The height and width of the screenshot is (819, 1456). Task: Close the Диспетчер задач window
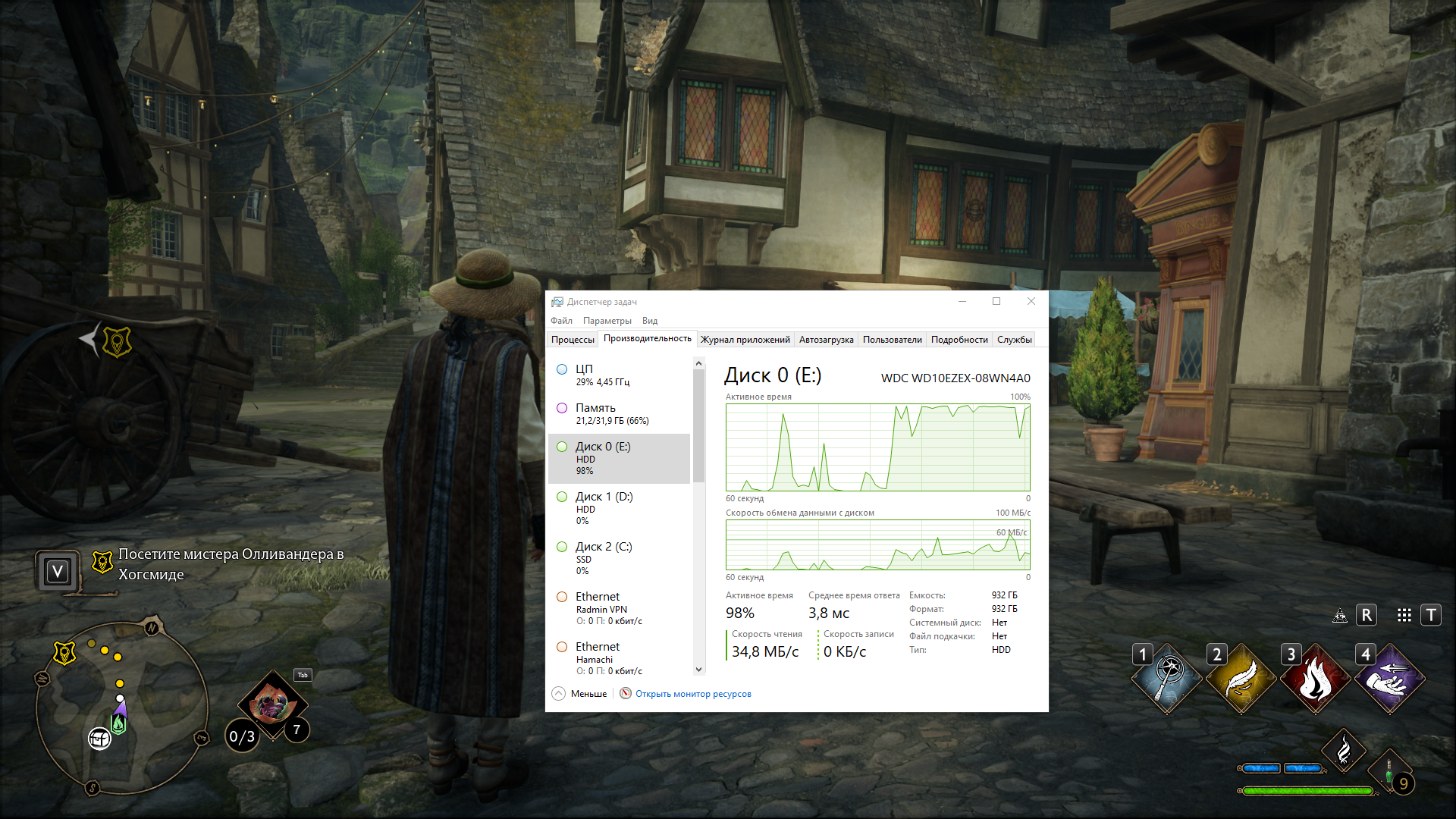coord(1031,301)
